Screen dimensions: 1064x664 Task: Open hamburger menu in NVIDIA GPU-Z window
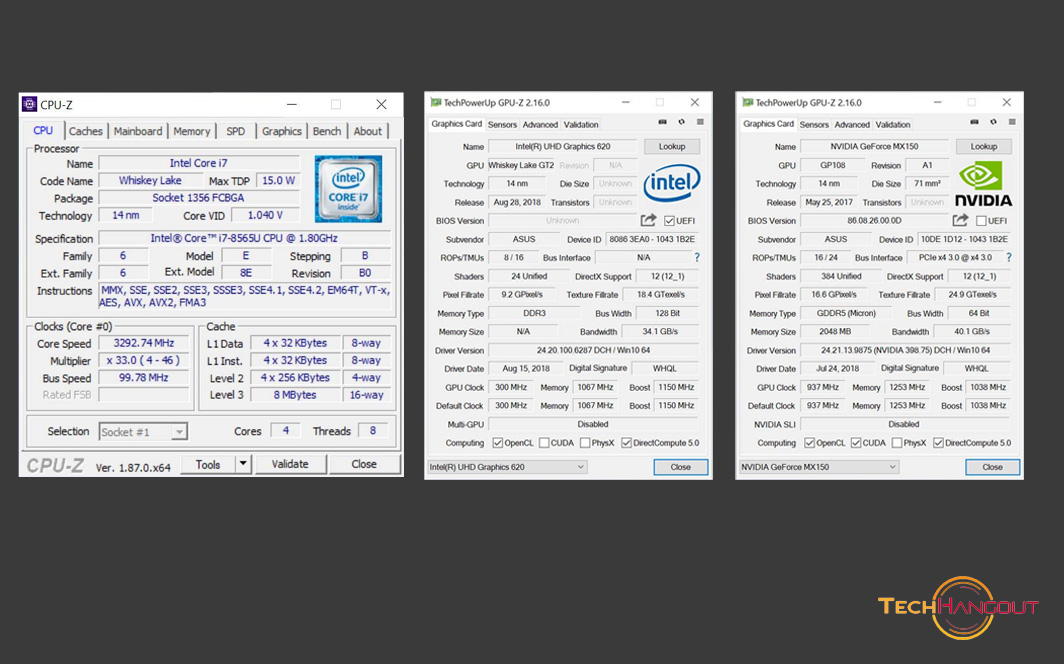click(1012, 122)
